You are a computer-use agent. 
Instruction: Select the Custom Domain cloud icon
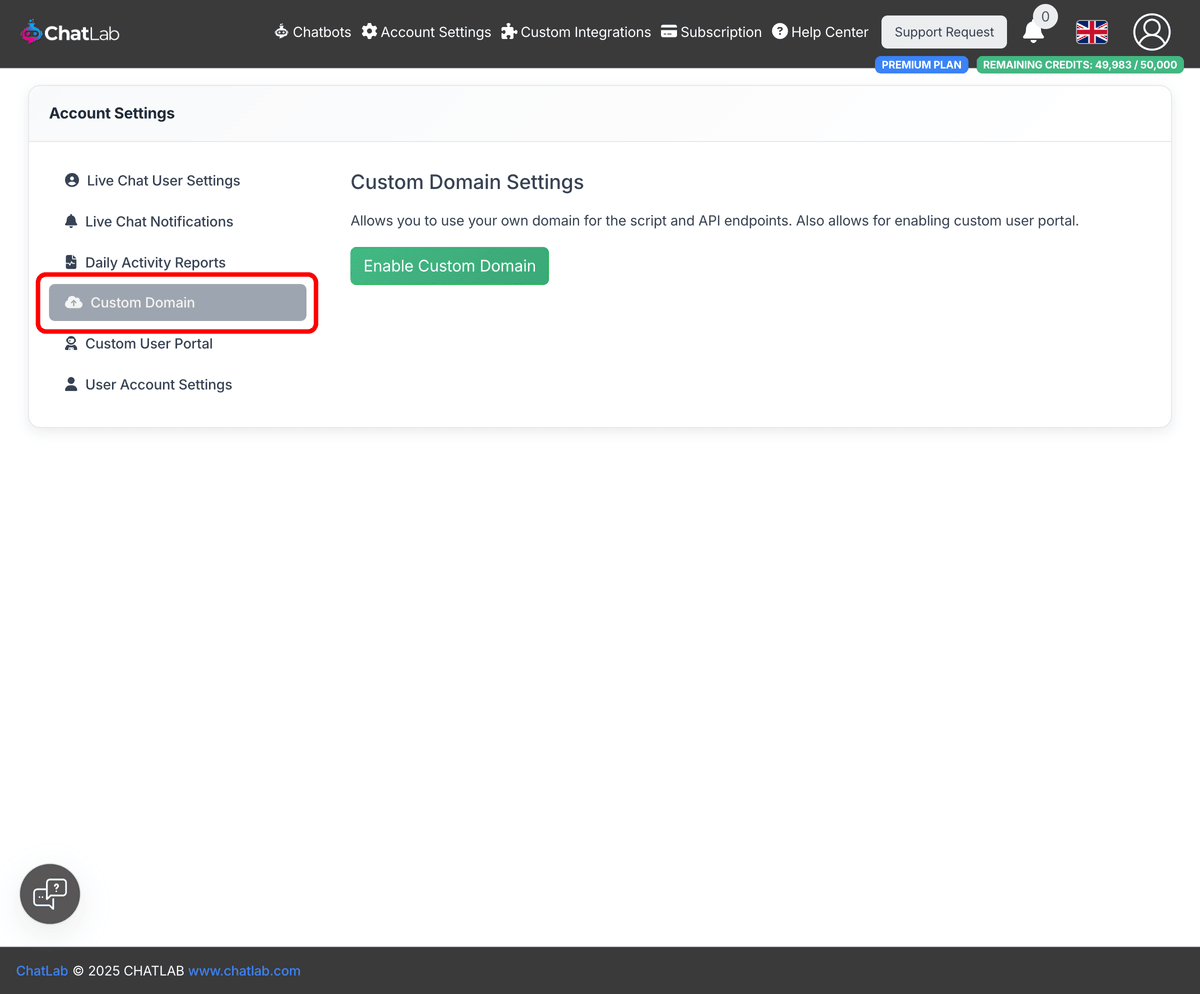[71, 302]
